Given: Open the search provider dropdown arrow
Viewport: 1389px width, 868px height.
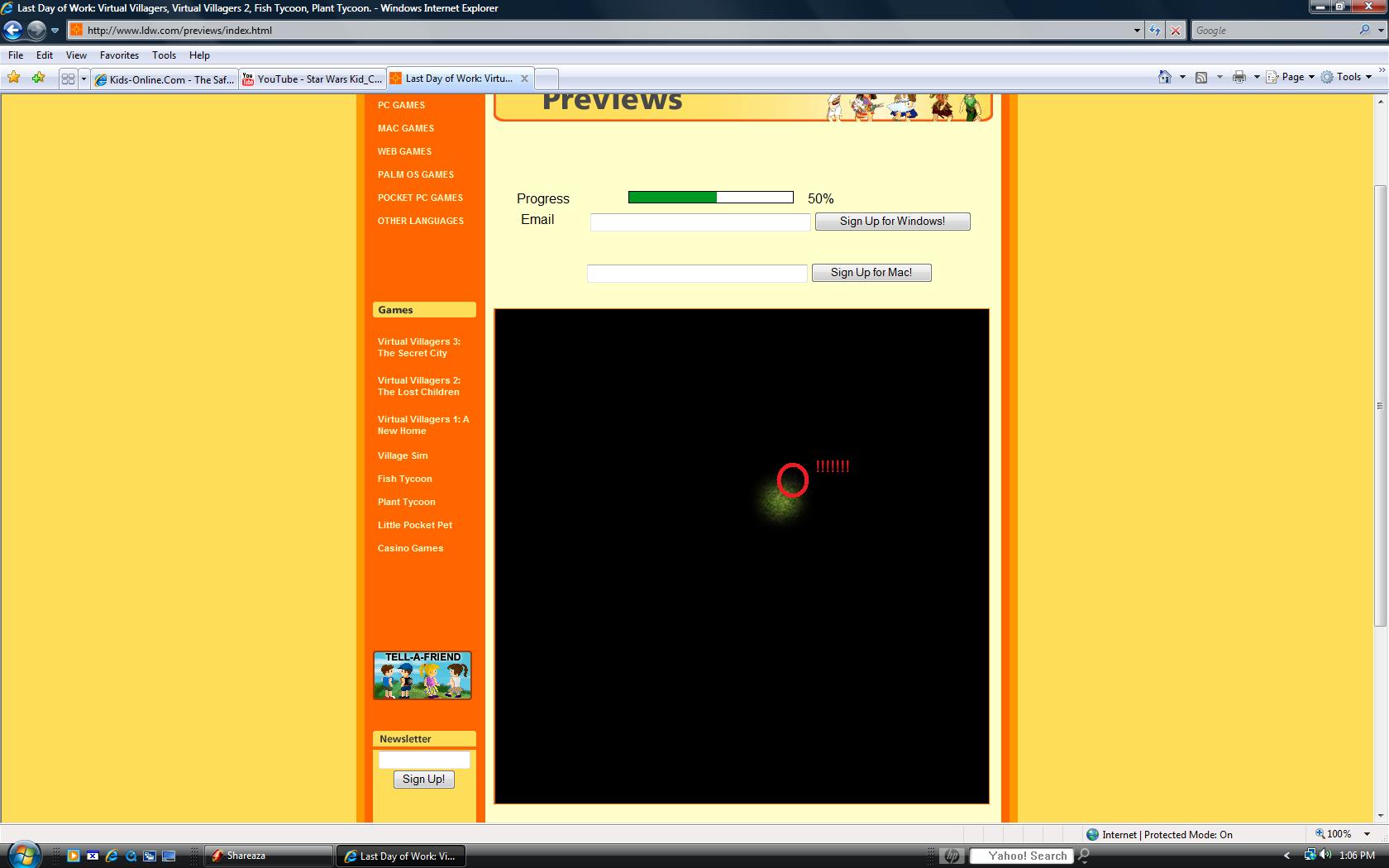Looking at the screenshot, I should [1381, 31].
